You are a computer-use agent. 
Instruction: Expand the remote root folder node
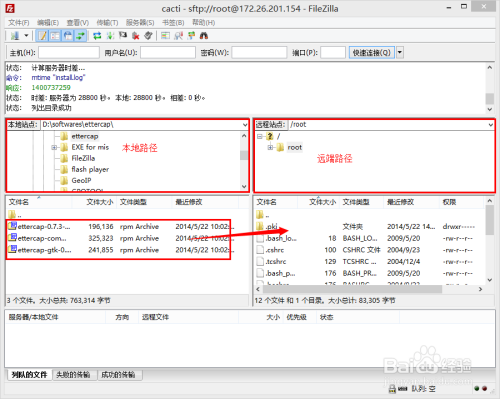coord(270,147)
